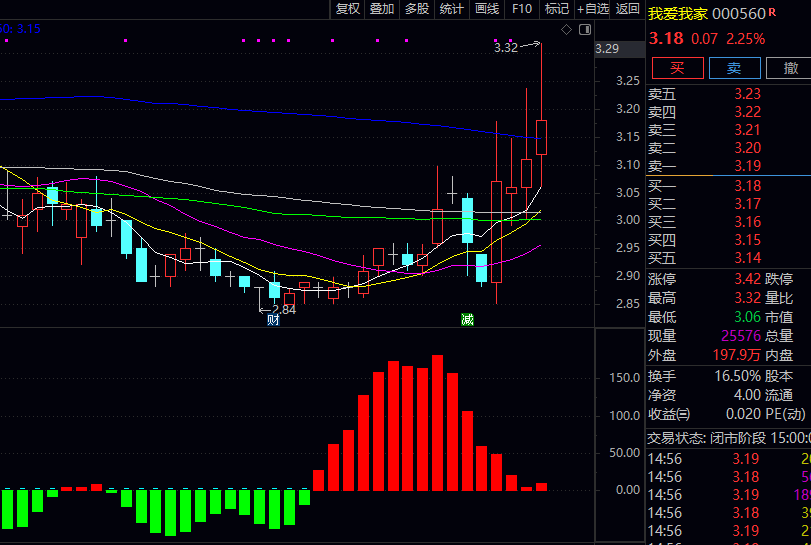Select 卖三 ask price 3.21

click(x=747, y=130)
